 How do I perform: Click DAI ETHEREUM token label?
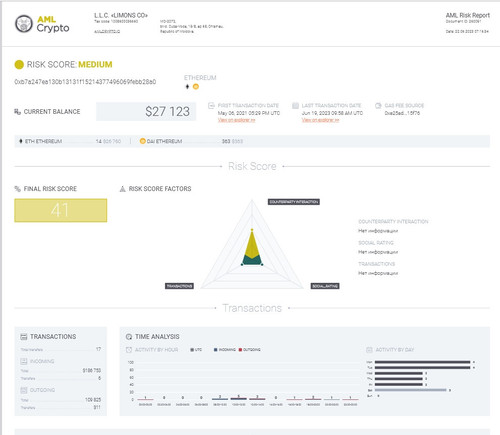click(164, 141)
